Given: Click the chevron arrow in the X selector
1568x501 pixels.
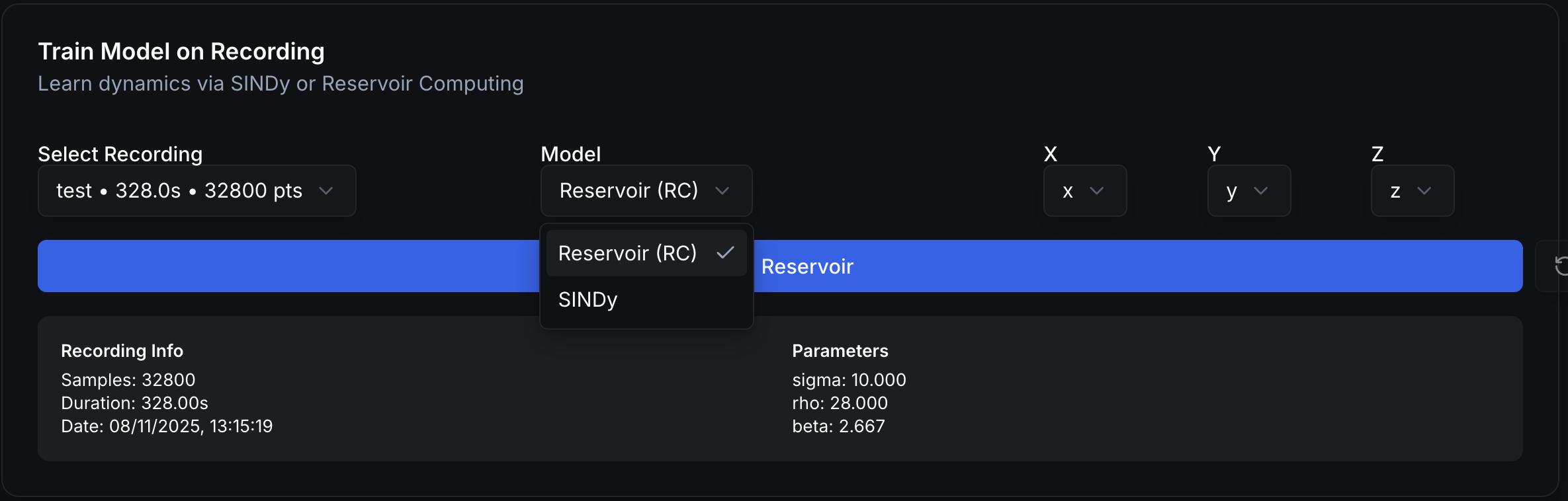Looking at the screenshot, I should 1096,191.
